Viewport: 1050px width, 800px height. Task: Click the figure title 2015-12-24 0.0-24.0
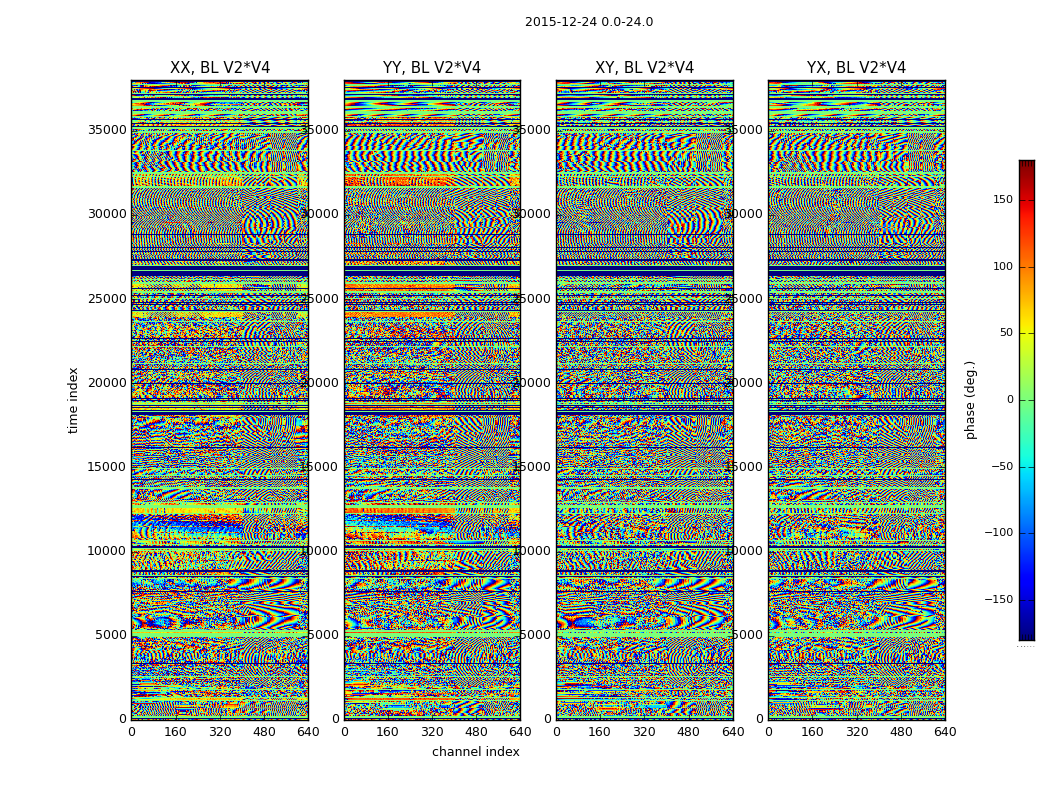pyautogui.click(x=588, y=22)
